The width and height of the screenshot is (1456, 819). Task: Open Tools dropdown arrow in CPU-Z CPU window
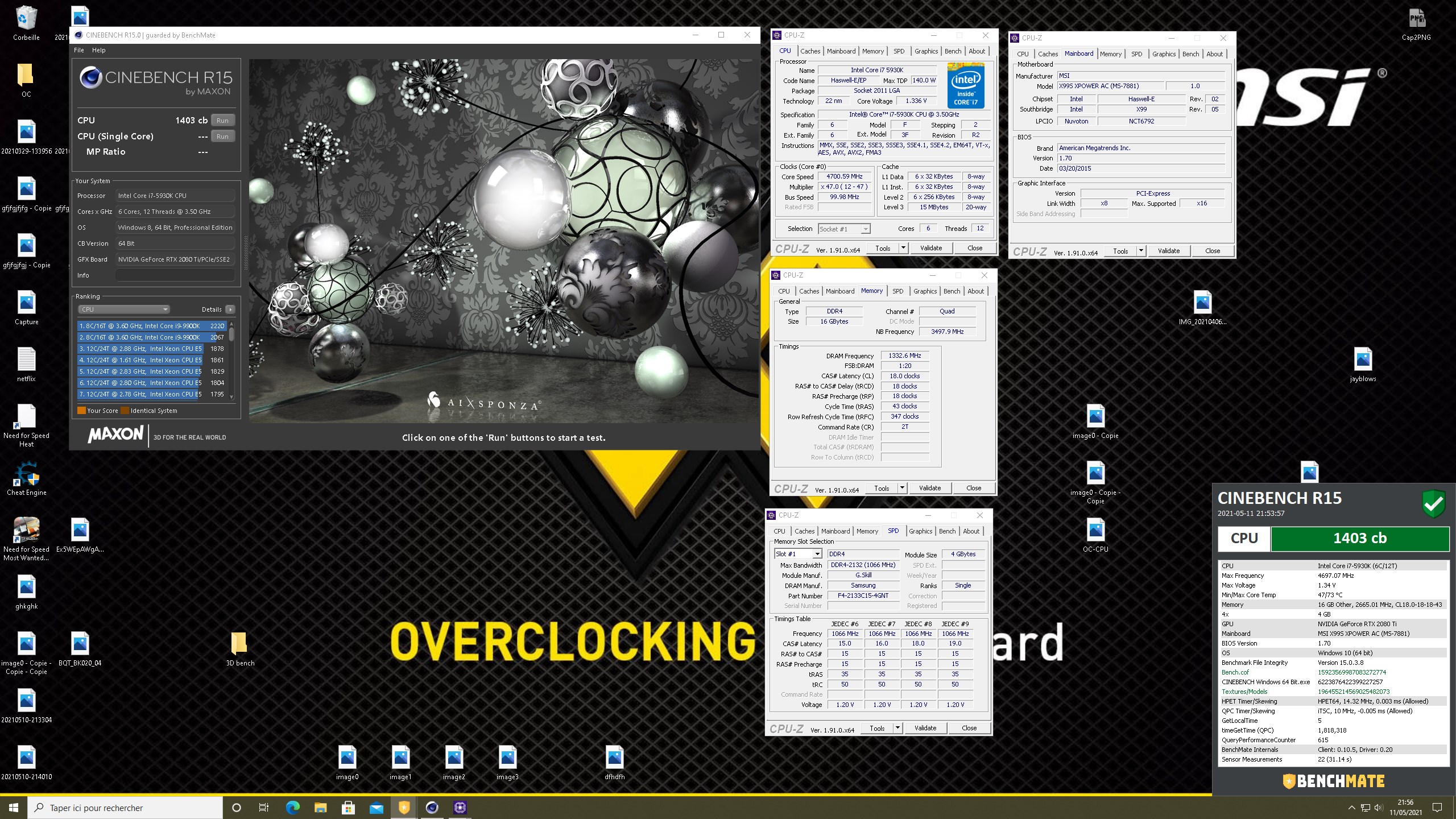[903, 248]
